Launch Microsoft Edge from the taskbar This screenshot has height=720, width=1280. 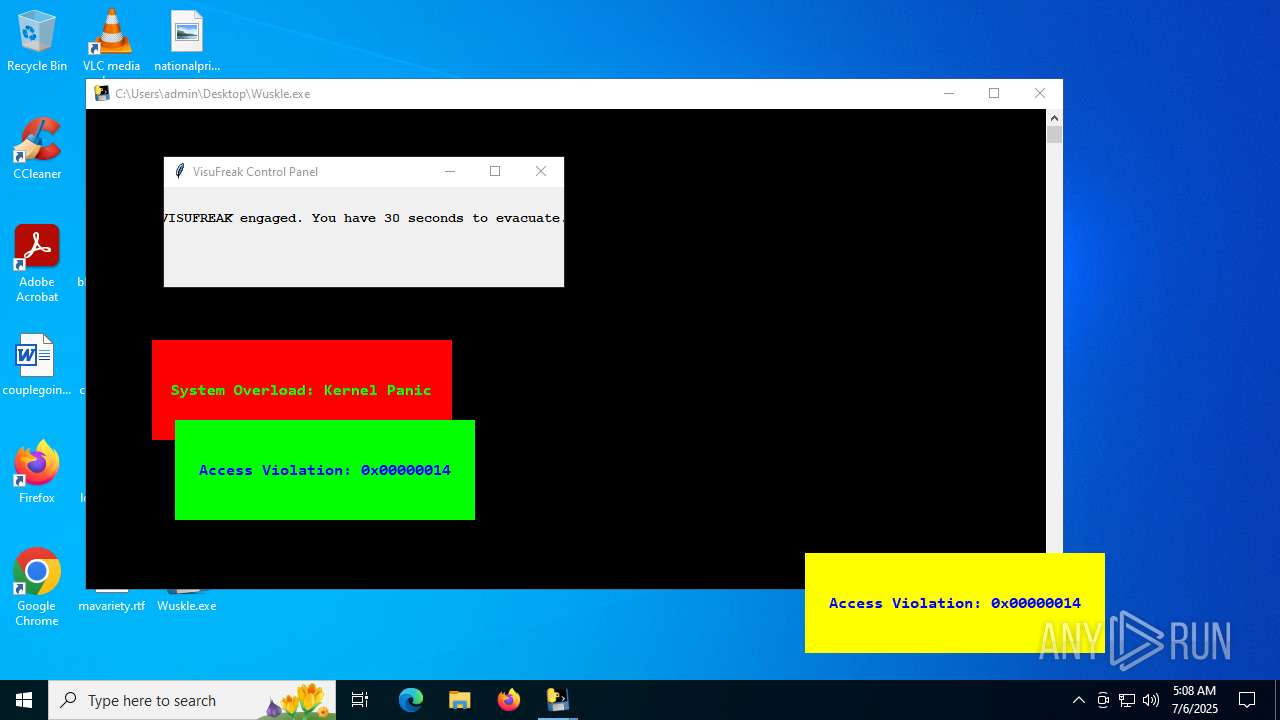pos(411,700)
